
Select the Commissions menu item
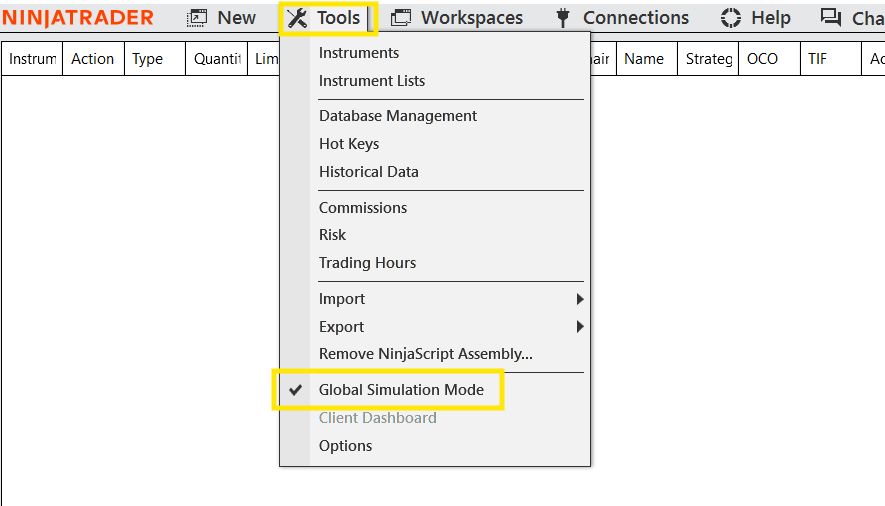pyautogui.click(x=363, y=208)
